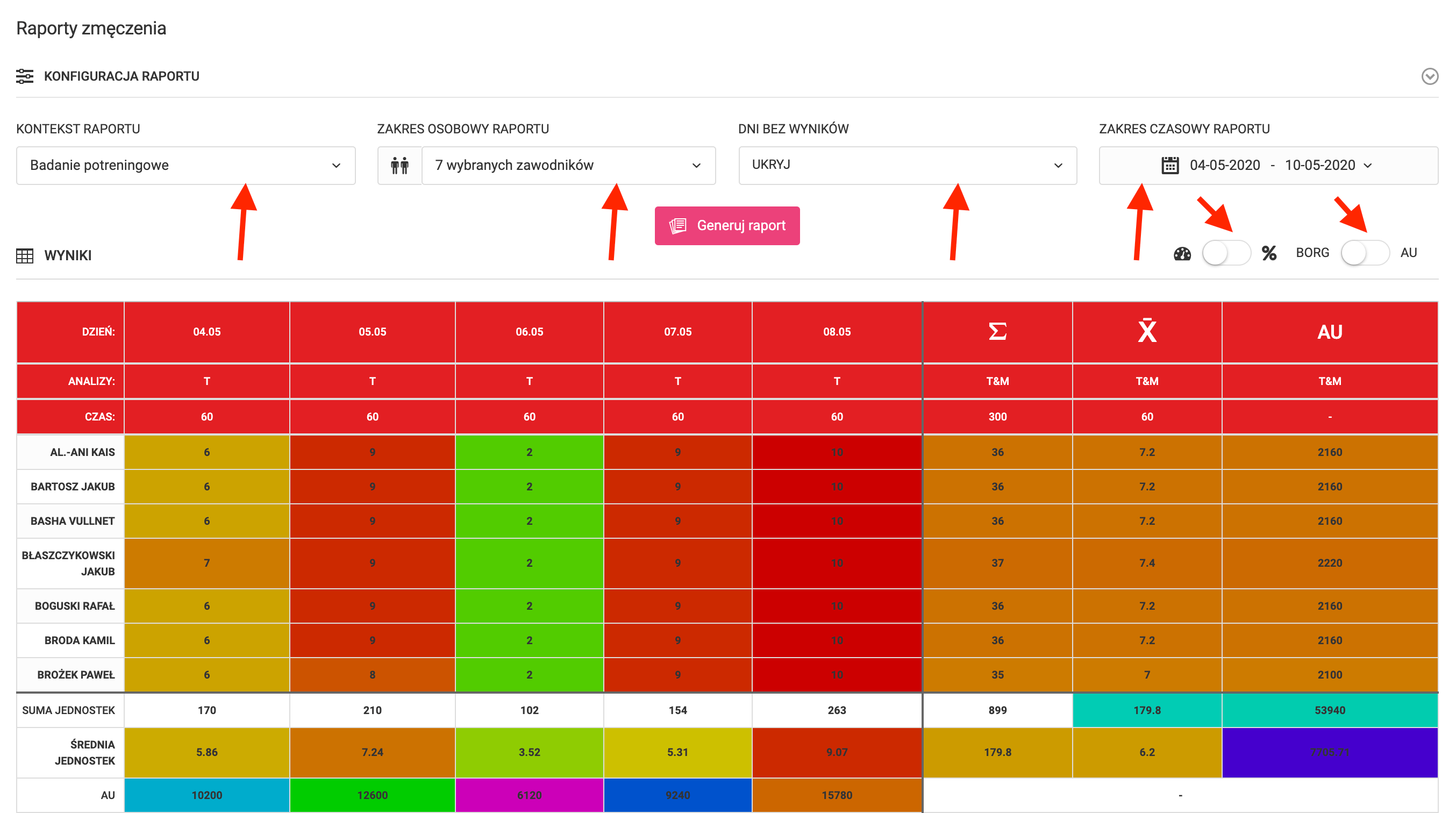Image resolution: width=1456 pixels, height=813 pixels.
Task: Click the report configuration sliders icon
Action: (x=24, y=76)
